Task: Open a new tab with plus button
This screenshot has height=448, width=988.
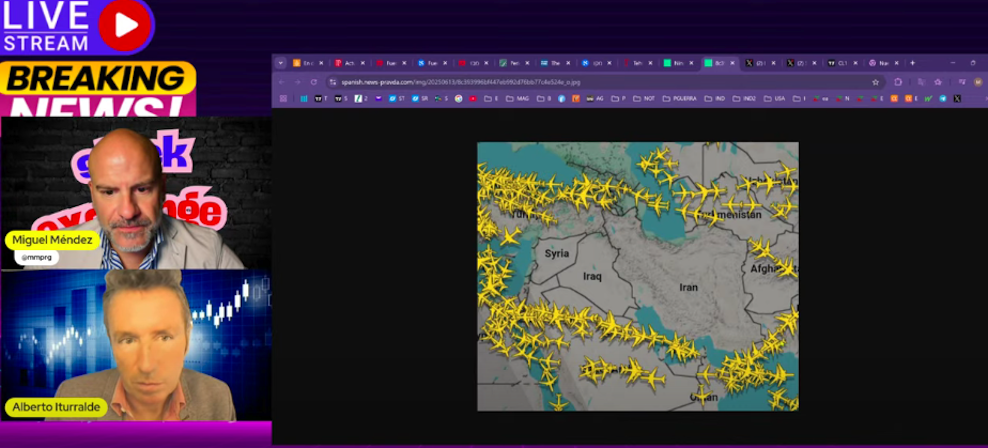Action: [912, 63]
